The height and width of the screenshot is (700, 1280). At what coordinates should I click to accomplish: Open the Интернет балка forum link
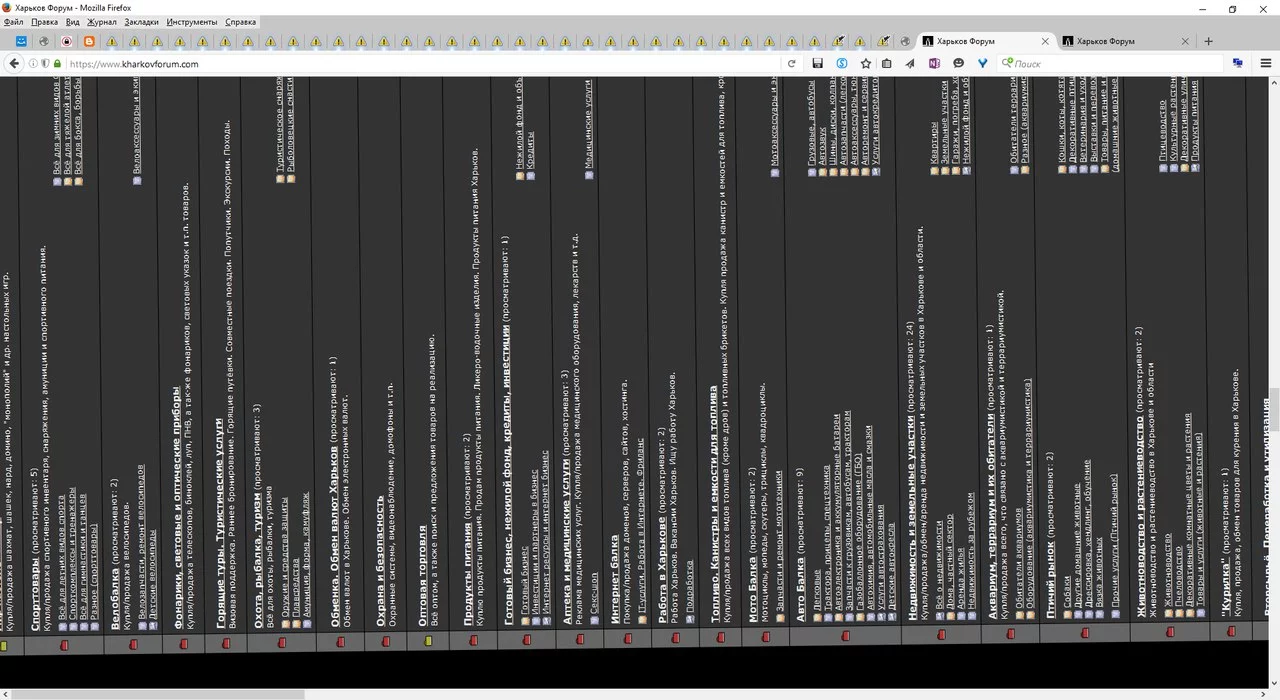(x=615, y=579)
